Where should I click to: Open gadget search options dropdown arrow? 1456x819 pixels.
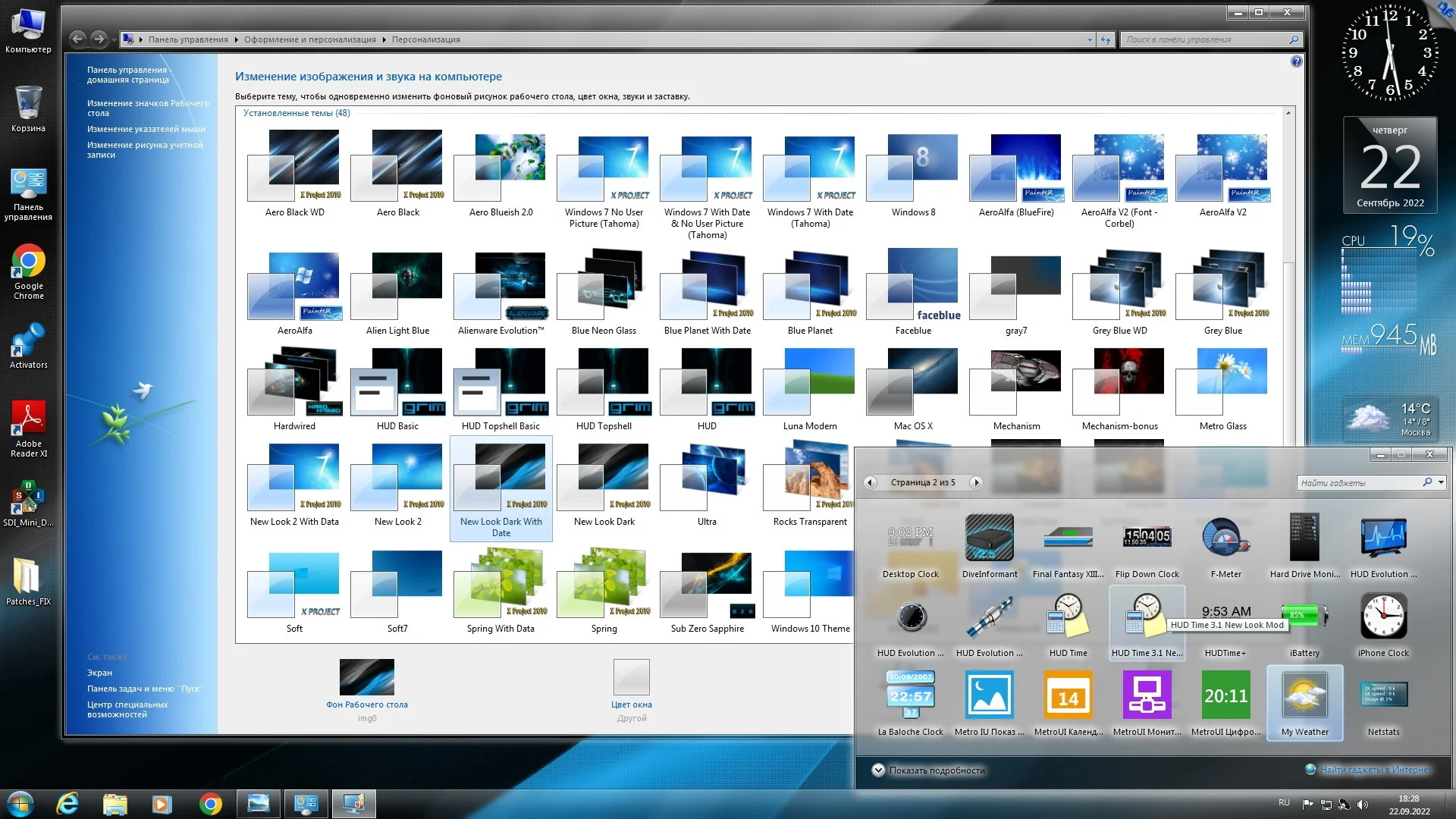coord(1441,482)
